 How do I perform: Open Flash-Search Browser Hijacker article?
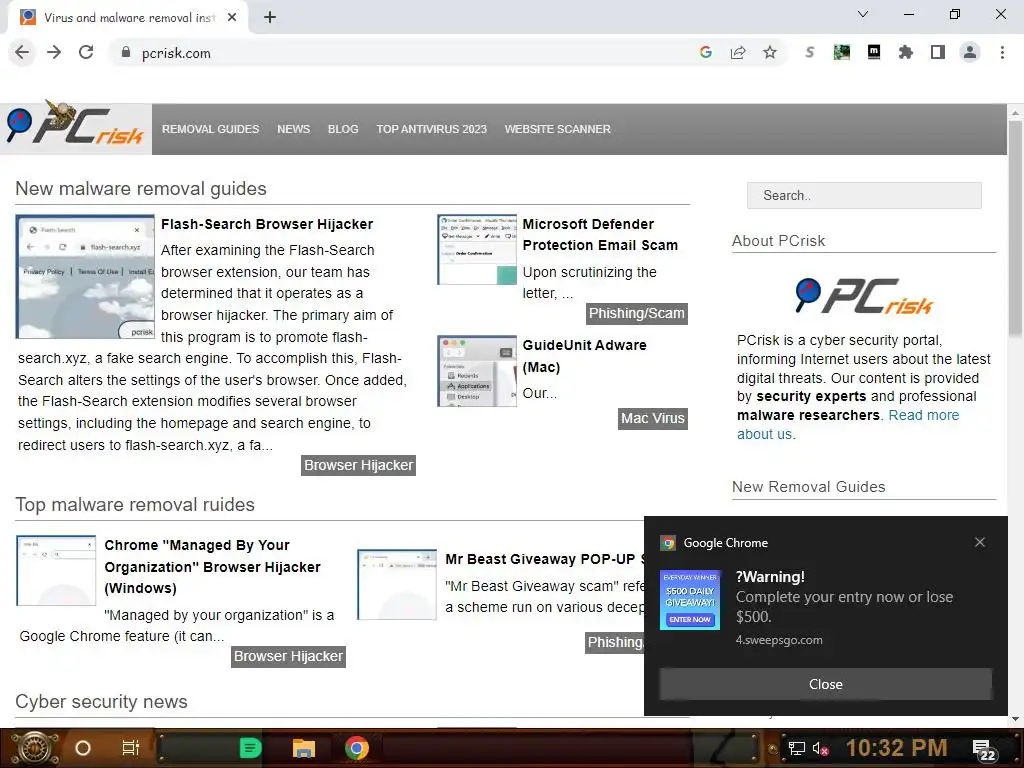click(x=267, y=224)
